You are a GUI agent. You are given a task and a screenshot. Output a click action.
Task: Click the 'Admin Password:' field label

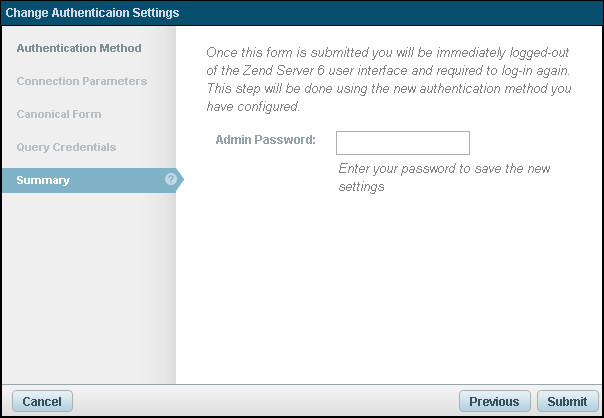click(265, 139)
